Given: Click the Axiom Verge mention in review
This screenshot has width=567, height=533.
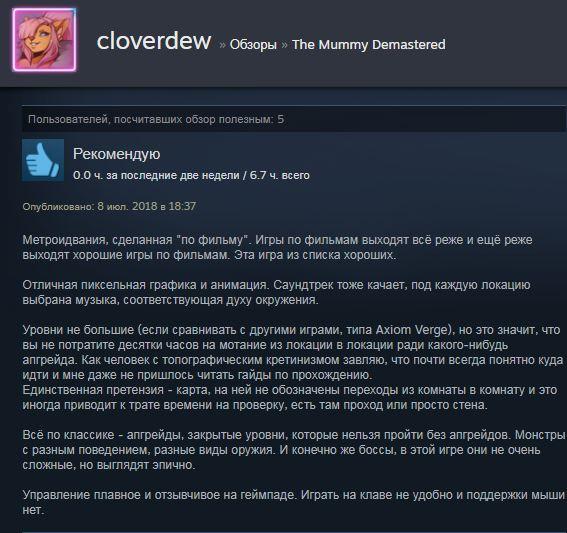Looking at the screenshot, I should tap(412, 330).
